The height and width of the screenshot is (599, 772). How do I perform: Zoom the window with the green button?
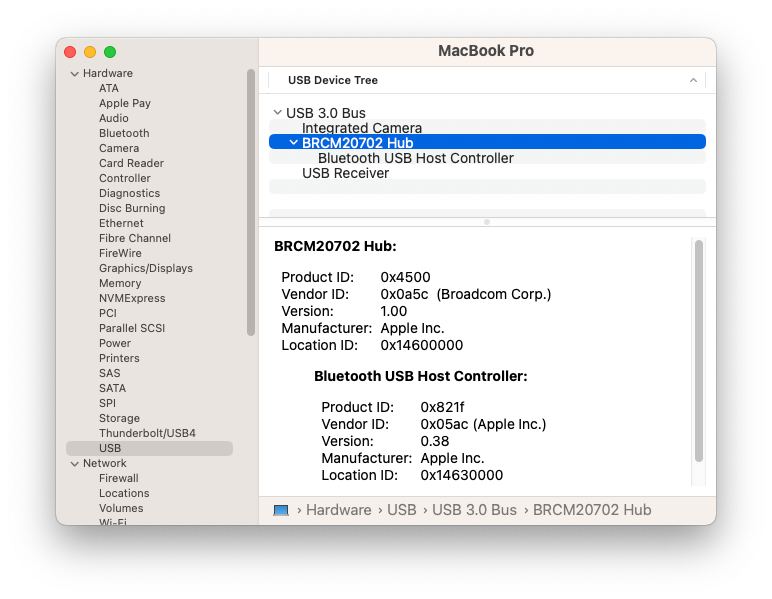(110, 52)
